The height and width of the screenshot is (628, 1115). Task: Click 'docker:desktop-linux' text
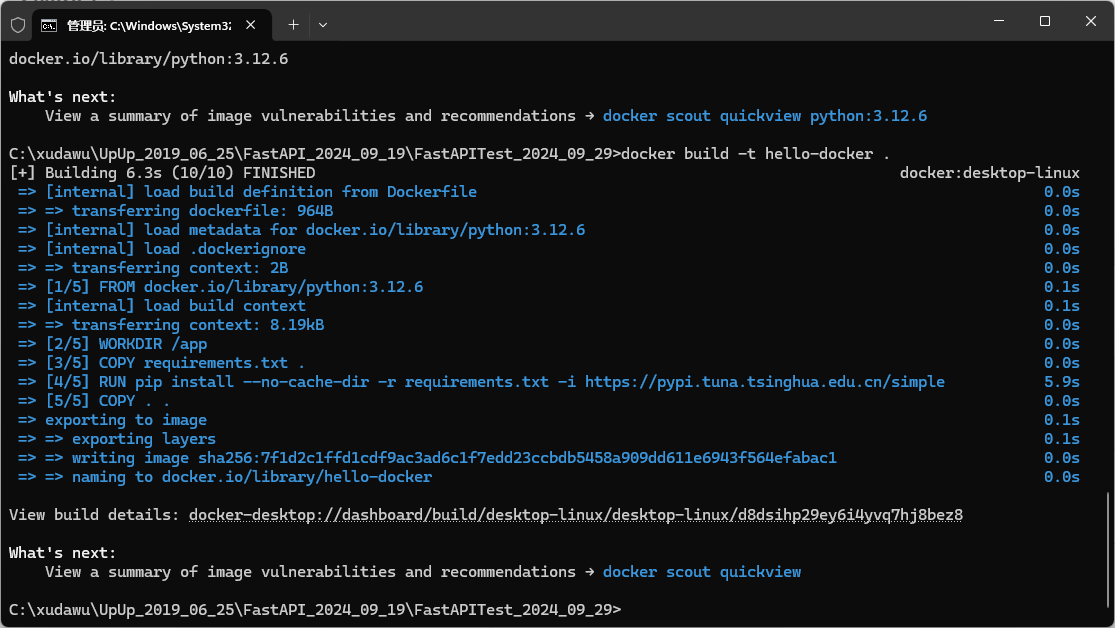coord(990,173)
